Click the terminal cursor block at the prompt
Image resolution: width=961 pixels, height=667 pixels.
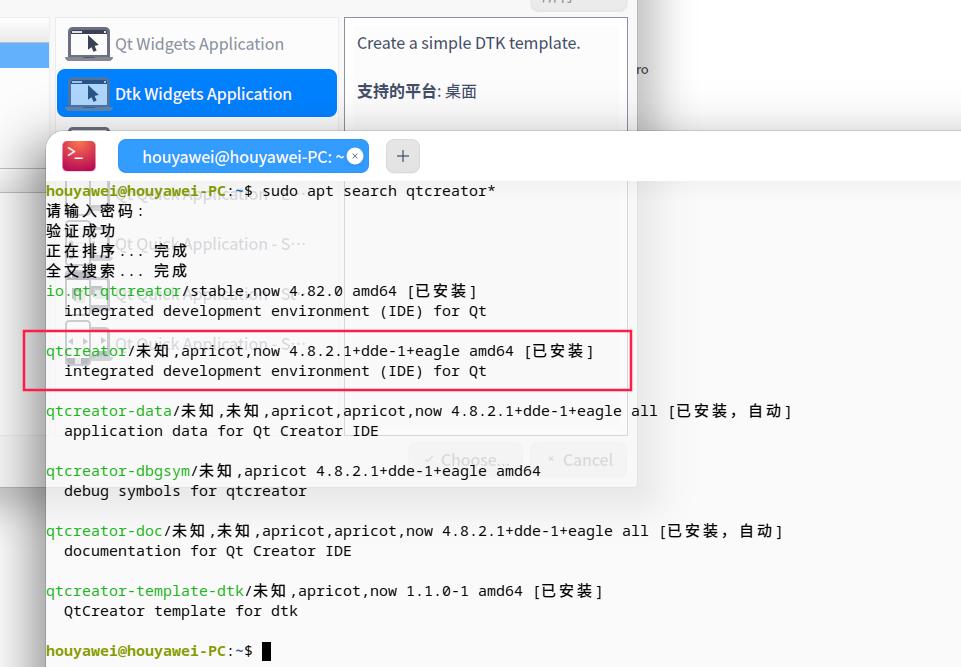point(266,651)
